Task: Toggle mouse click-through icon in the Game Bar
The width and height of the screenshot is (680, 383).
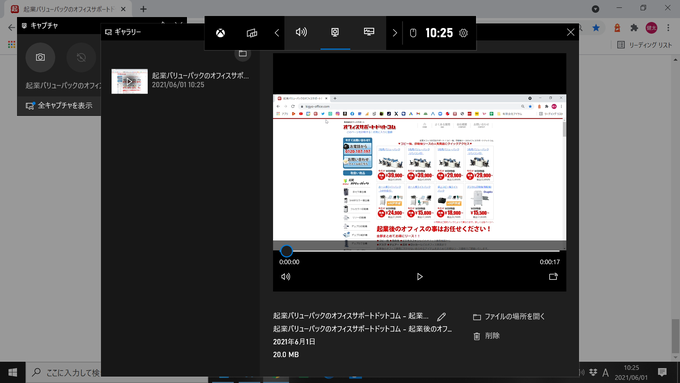Action: coord(413,33)
